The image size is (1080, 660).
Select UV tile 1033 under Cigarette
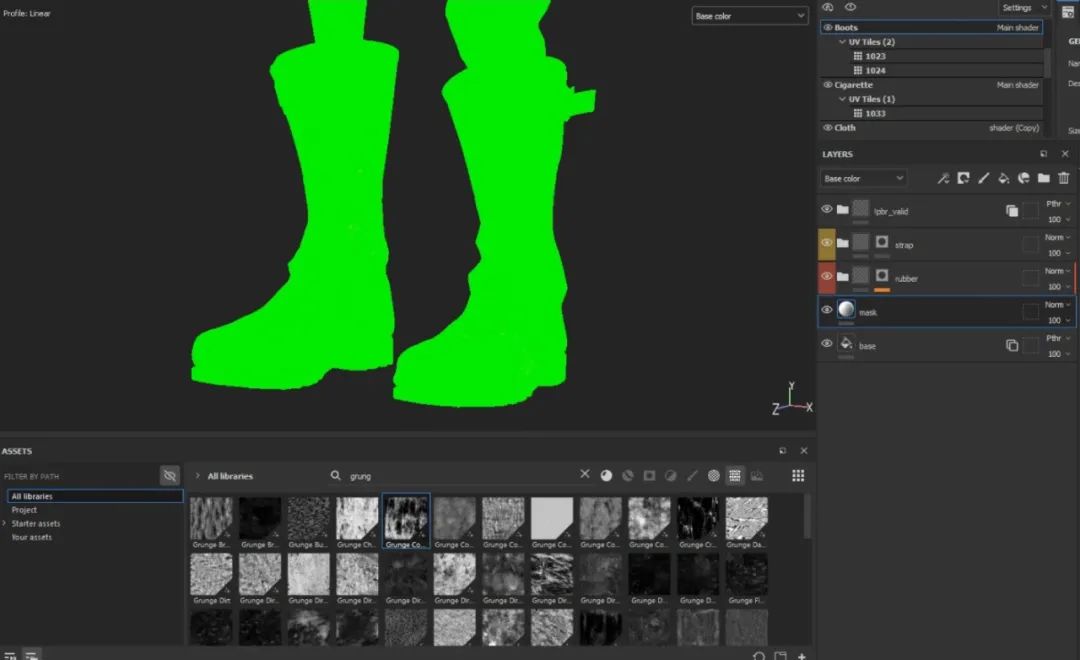875,113
